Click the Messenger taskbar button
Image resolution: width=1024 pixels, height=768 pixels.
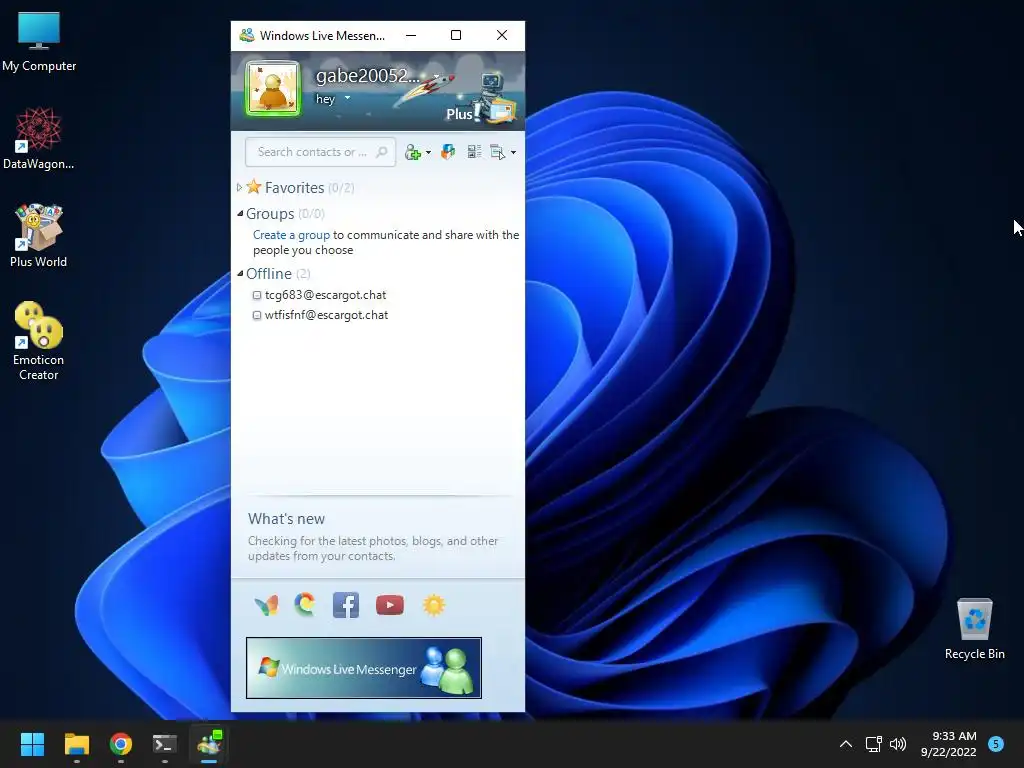pyautogui.click(x=209, y=744)
